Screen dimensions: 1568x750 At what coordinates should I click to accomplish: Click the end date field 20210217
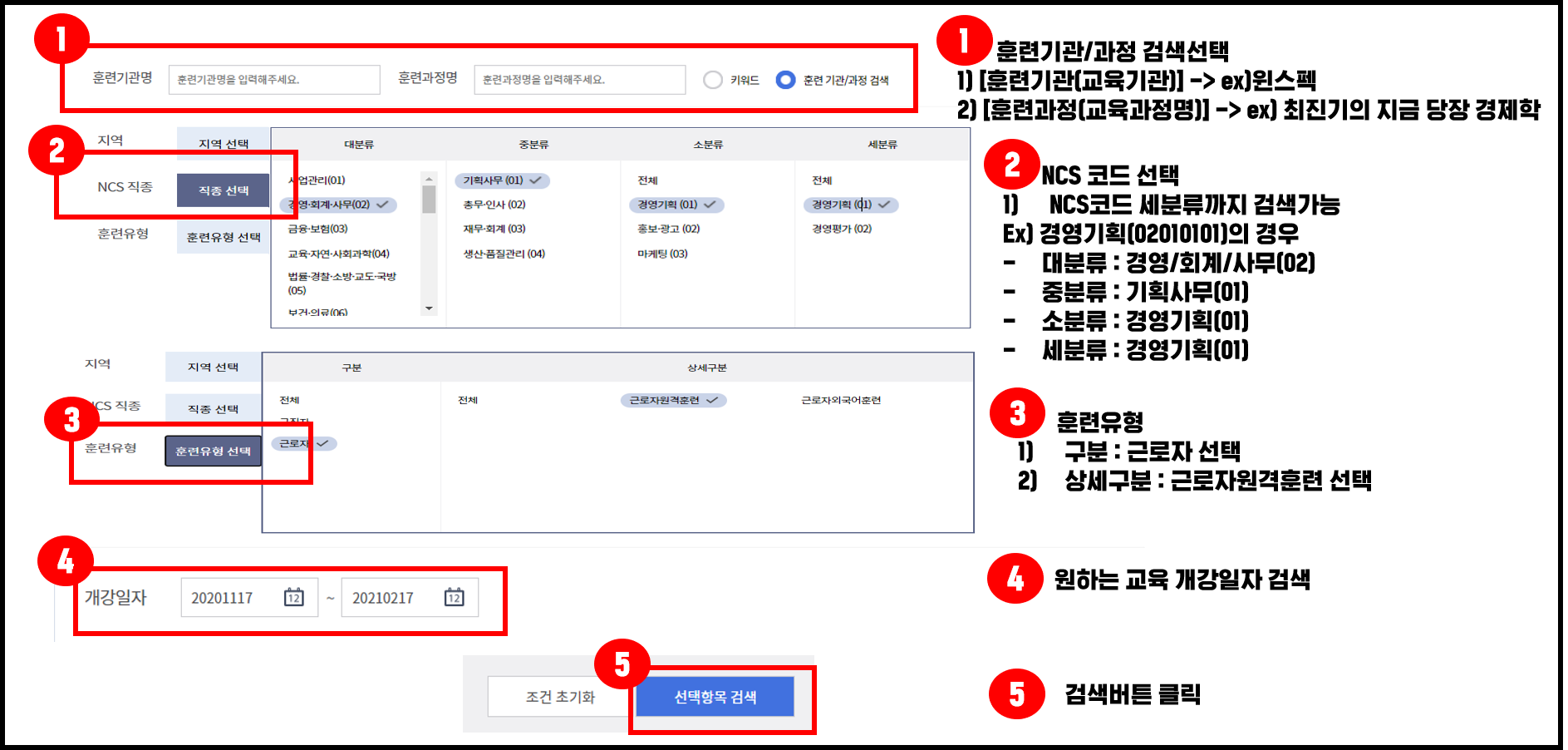pyautogui.click(x=410, y=597)
